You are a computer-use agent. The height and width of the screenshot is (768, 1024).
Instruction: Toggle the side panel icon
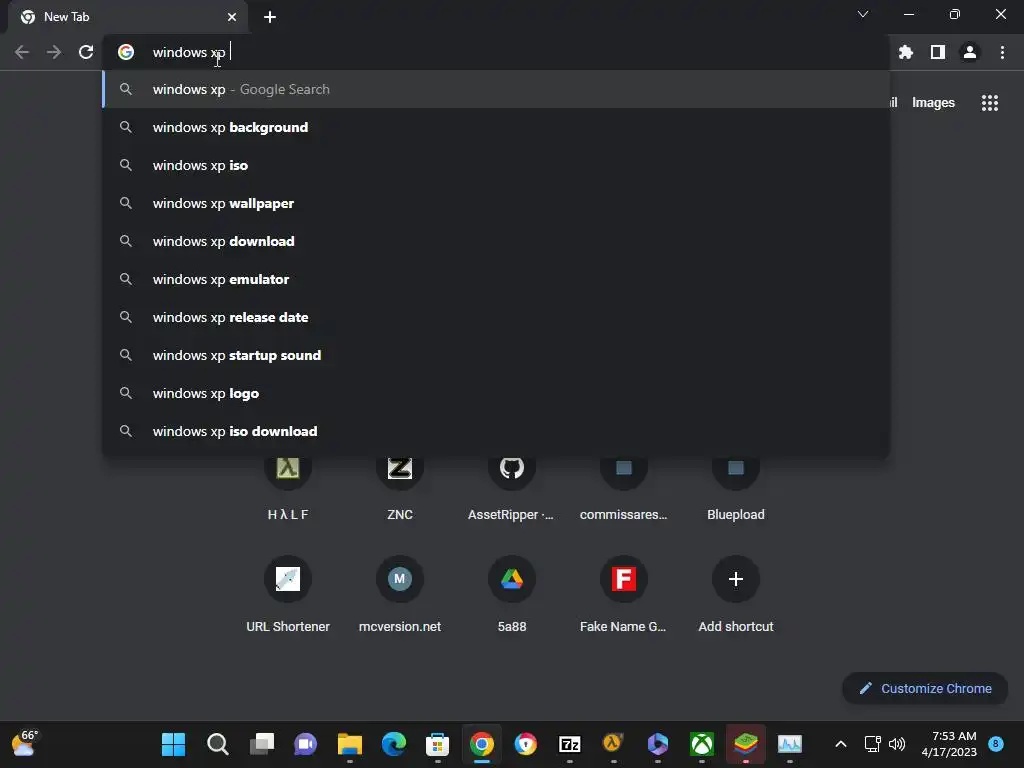tap(938, 52)
